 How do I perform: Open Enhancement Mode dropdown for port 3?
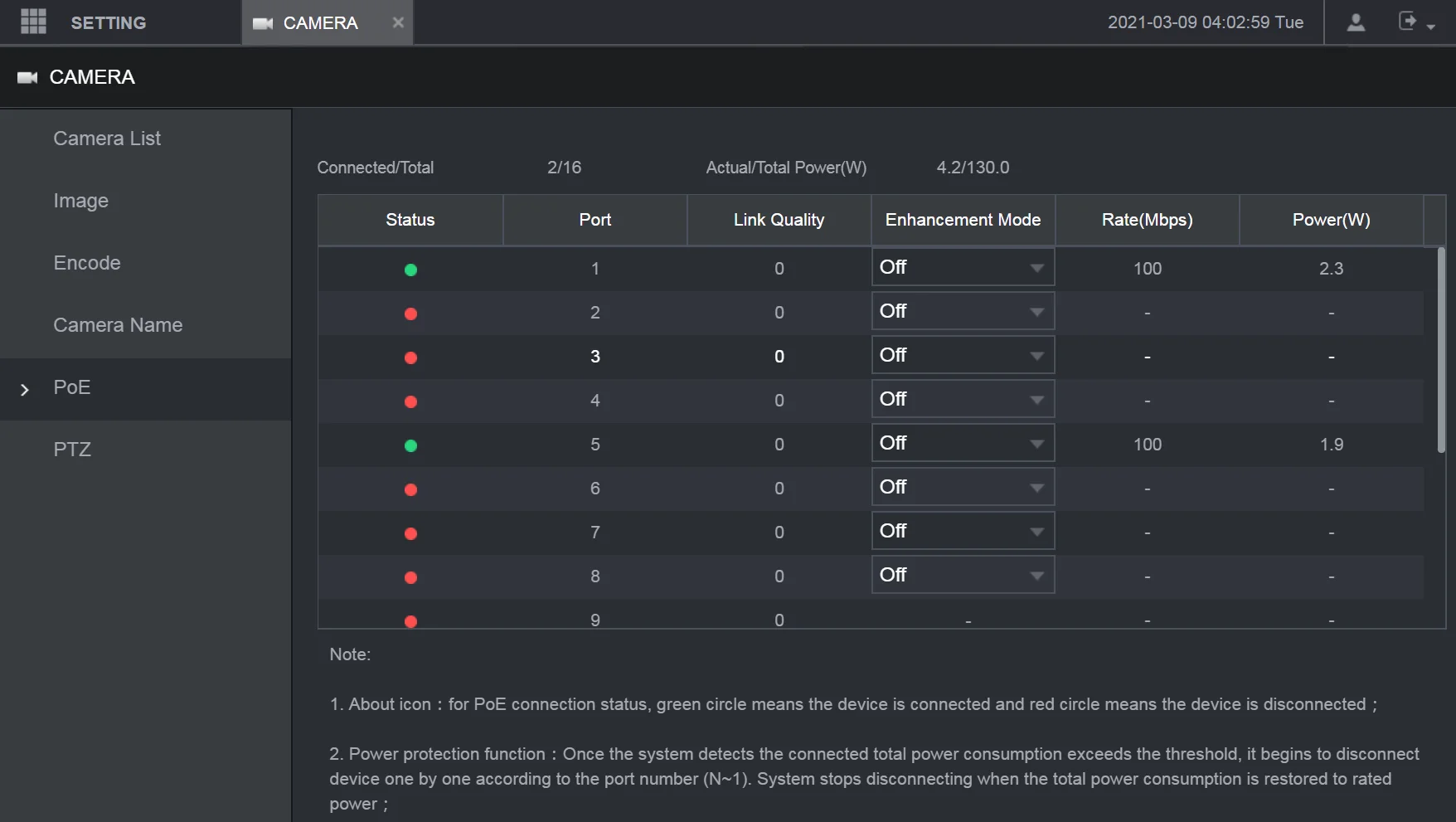click(963, 356)
